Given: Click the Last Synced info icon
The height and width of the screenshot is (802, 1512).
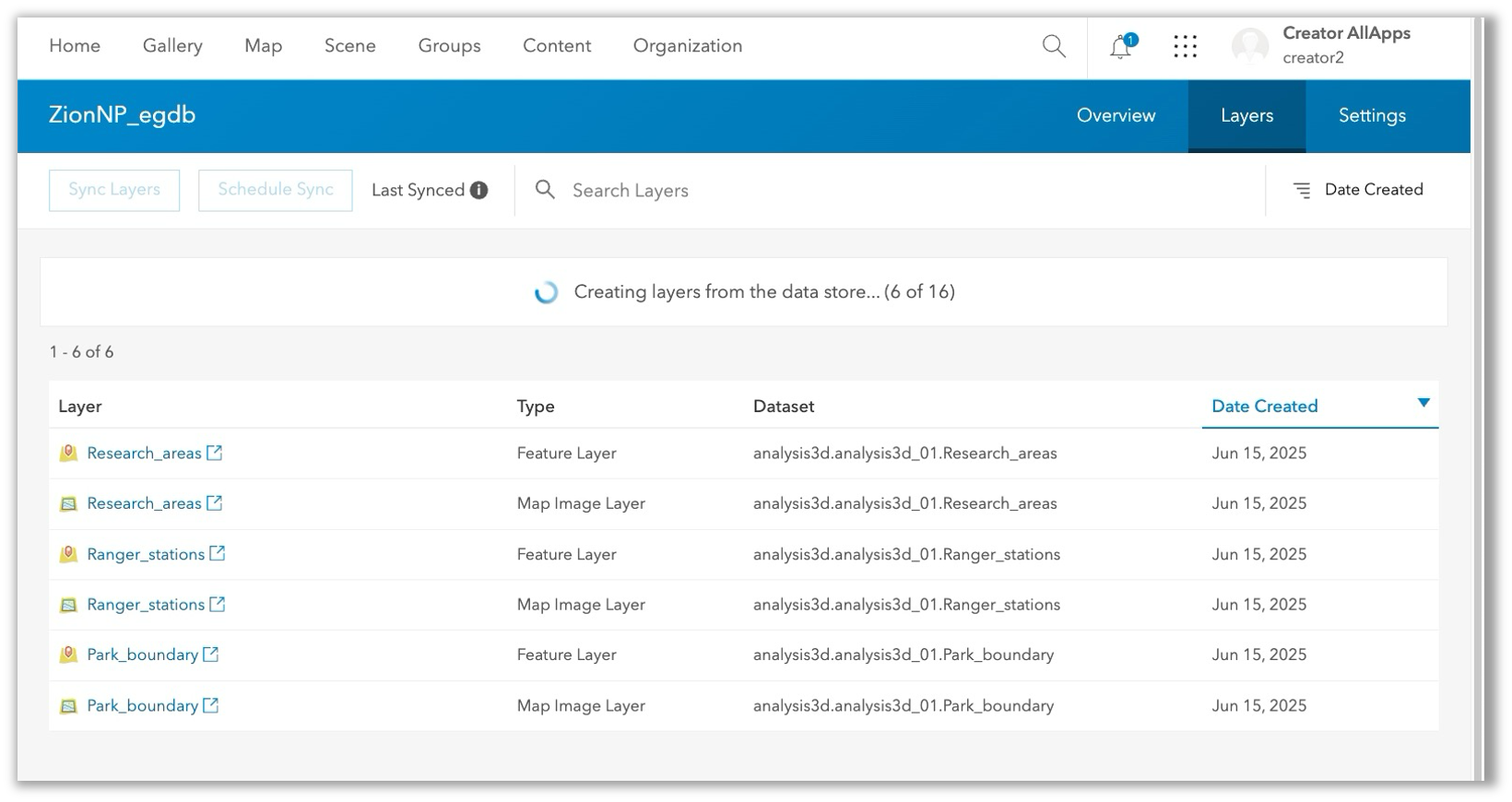Looking at the screenshot, I should [478, 190].
